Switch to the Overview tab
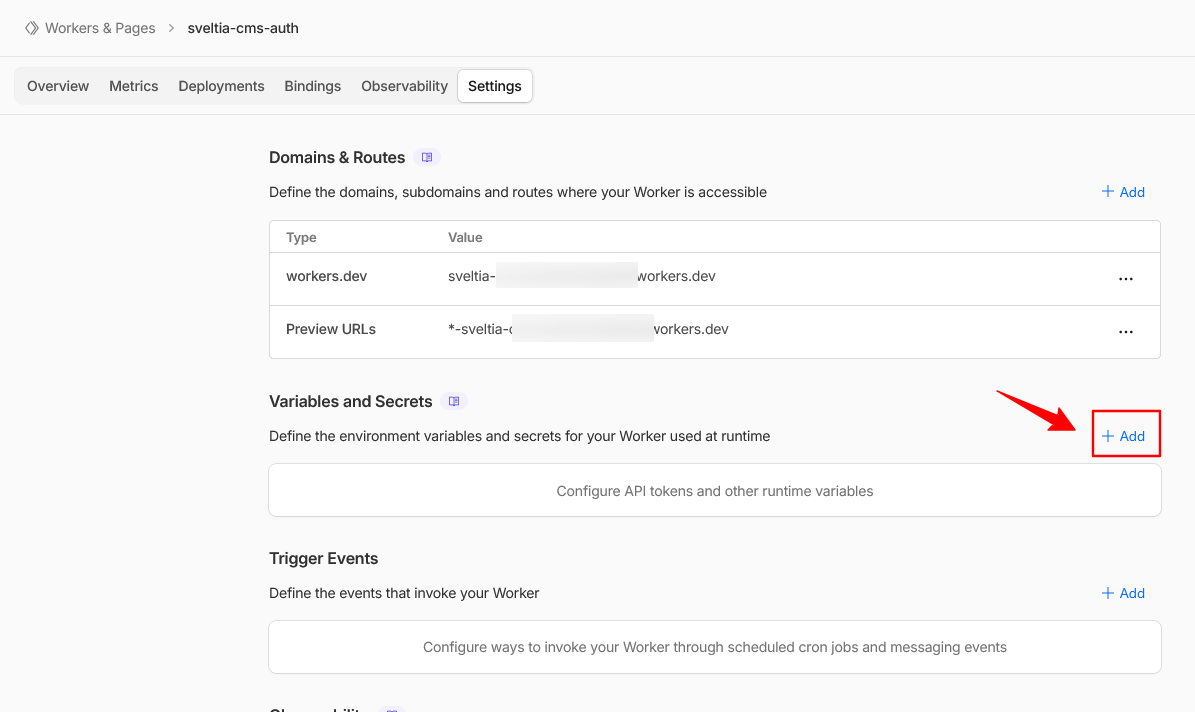 coord(58,86)
